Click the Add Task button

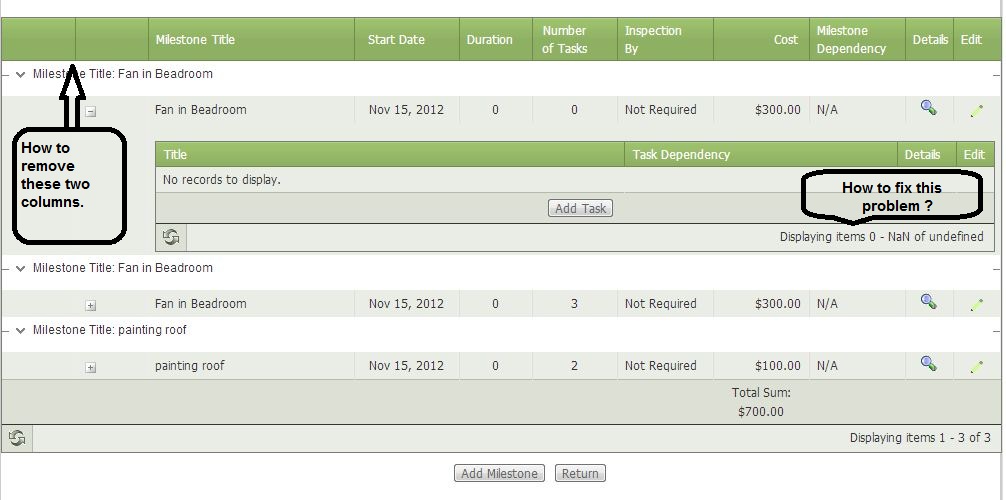pyautogui.click(x=581, y=208)
